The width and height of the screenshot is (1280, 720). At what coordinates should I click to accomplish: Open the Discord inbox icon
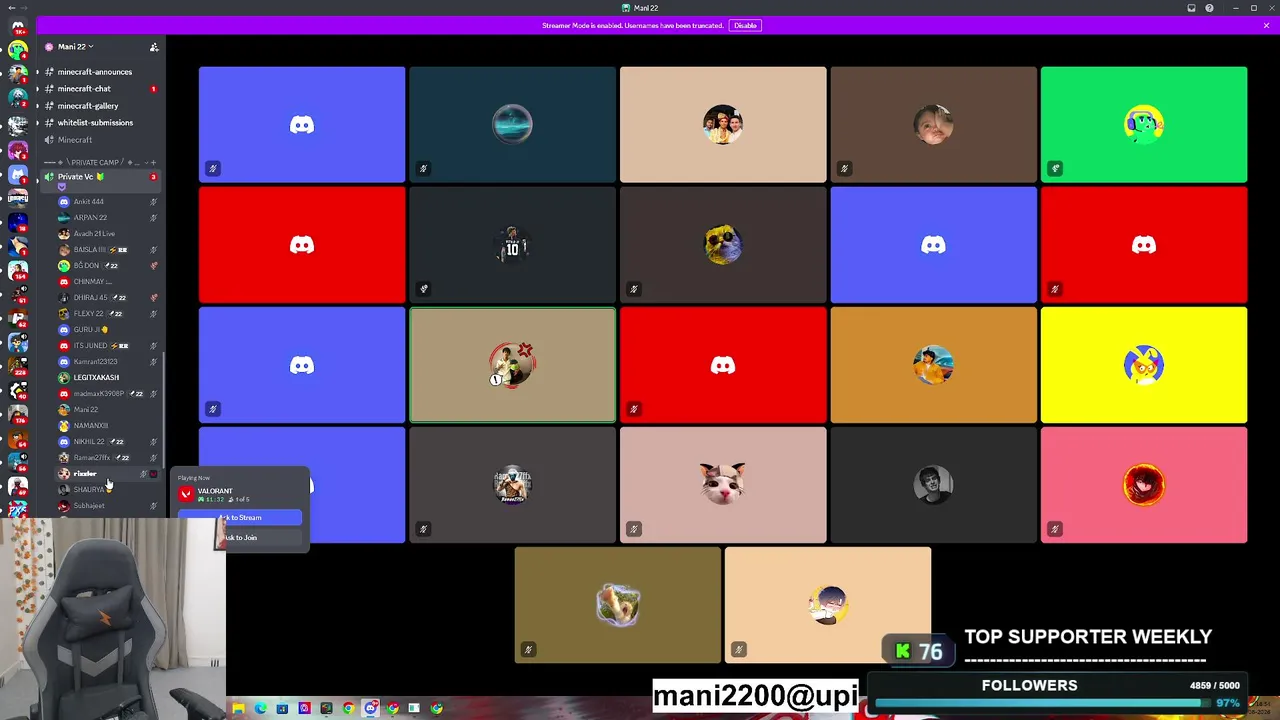(1192, 8)
